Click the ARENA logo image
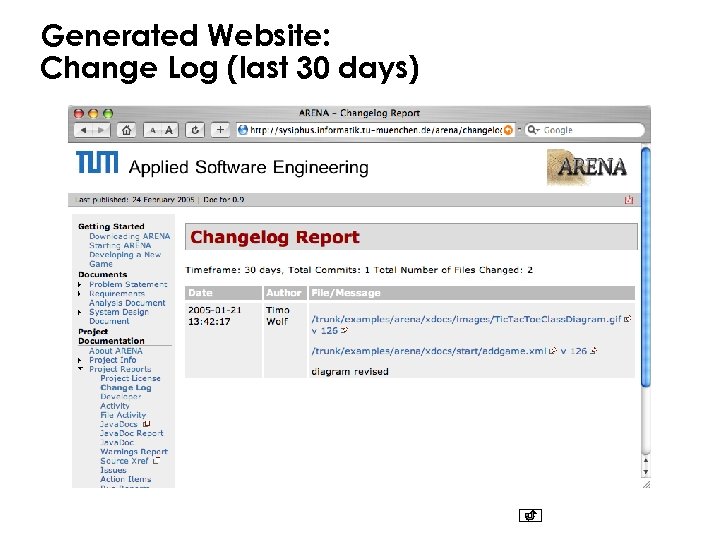 point(587,167)
